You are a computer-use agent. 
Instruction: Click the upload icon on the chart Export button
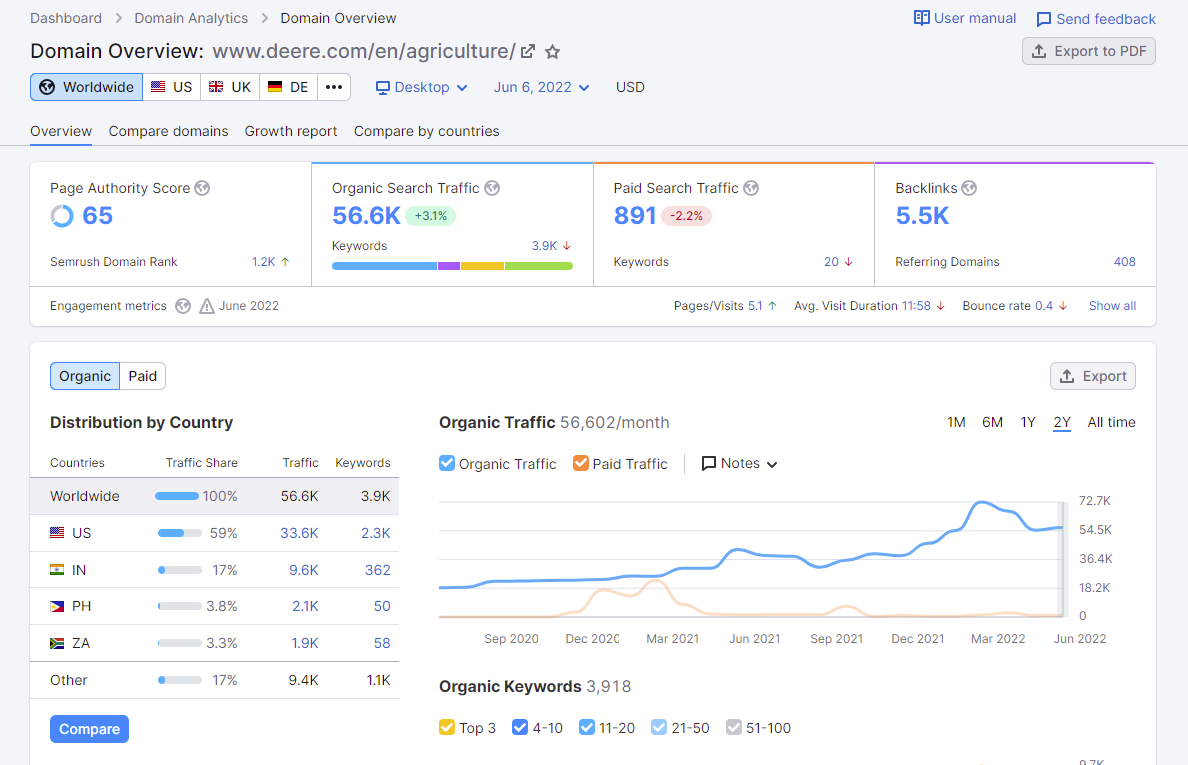tap(1067, 376)
